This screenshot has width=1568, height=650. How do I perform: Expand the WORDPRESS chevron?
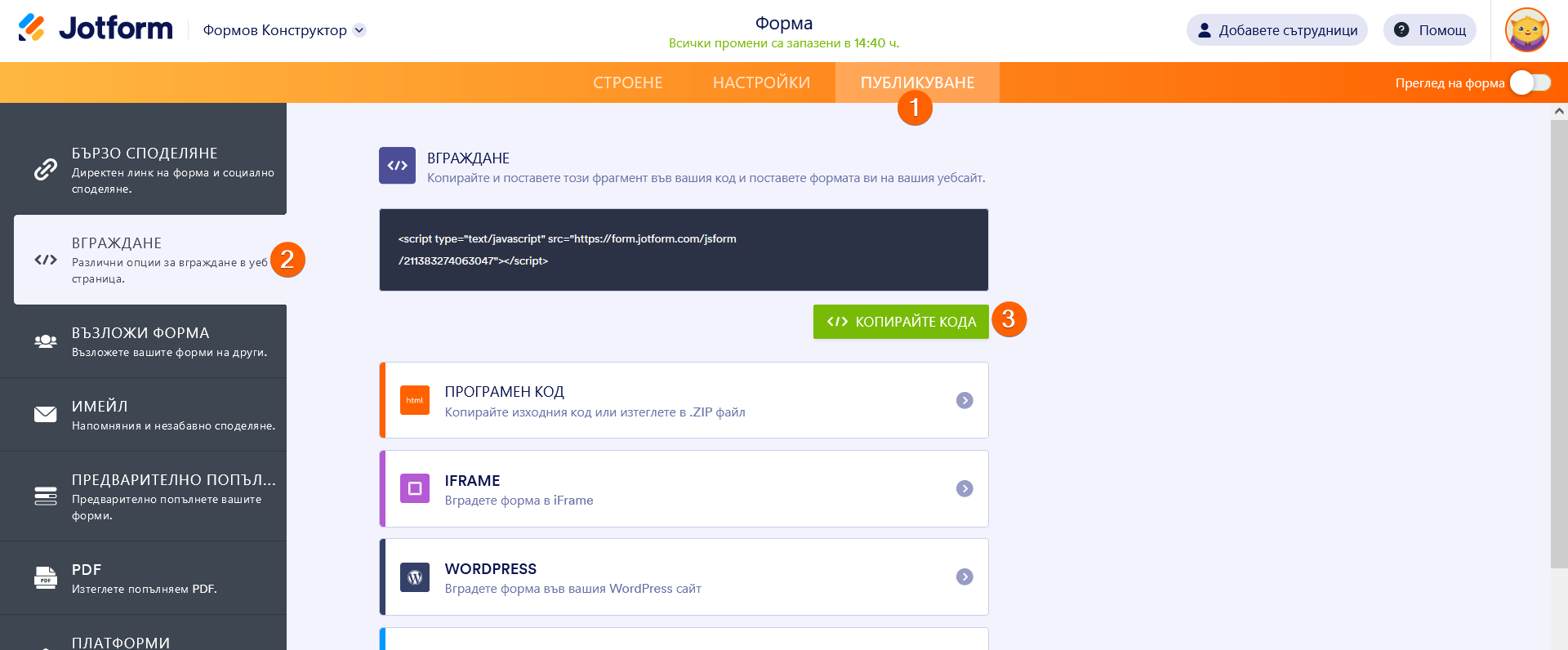[964, 577]
